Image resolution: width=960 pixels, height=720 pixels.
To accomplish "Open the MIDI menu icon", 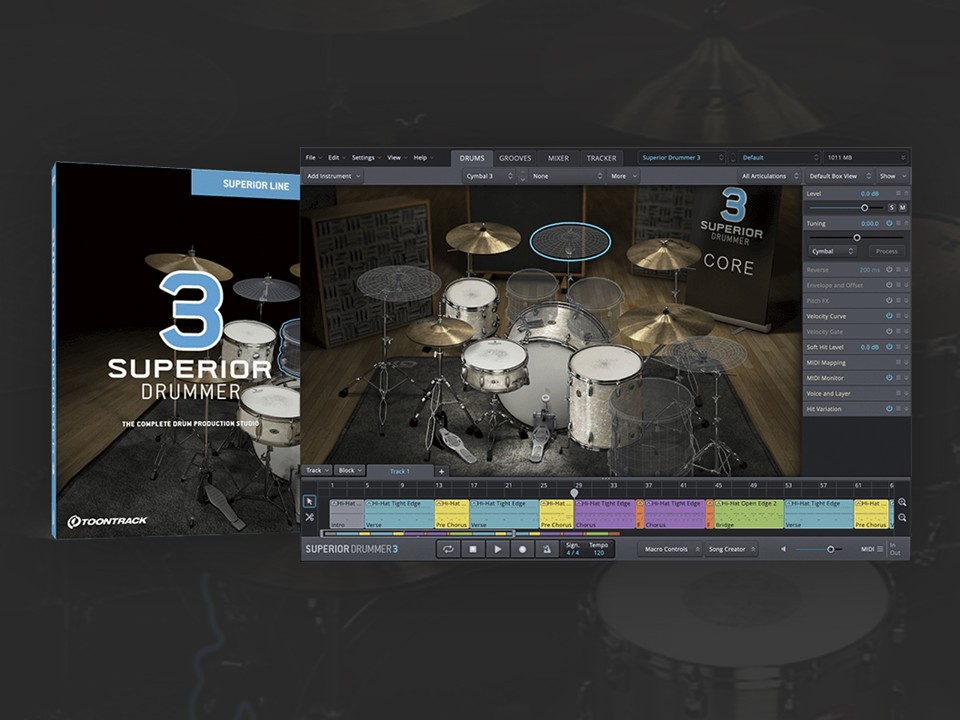I will point(880,549).
